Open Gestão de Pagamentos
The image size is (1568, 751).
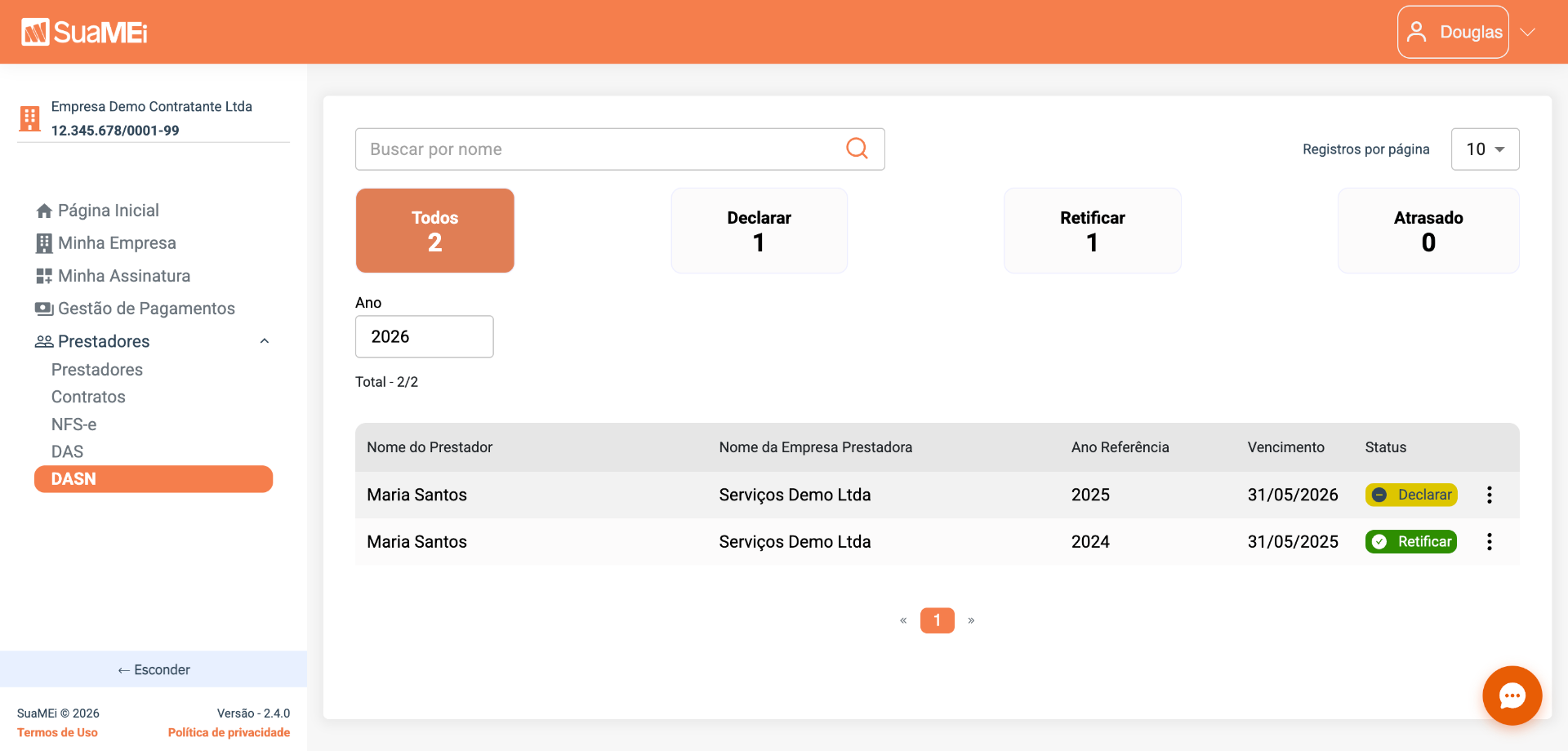click(146, 309)
